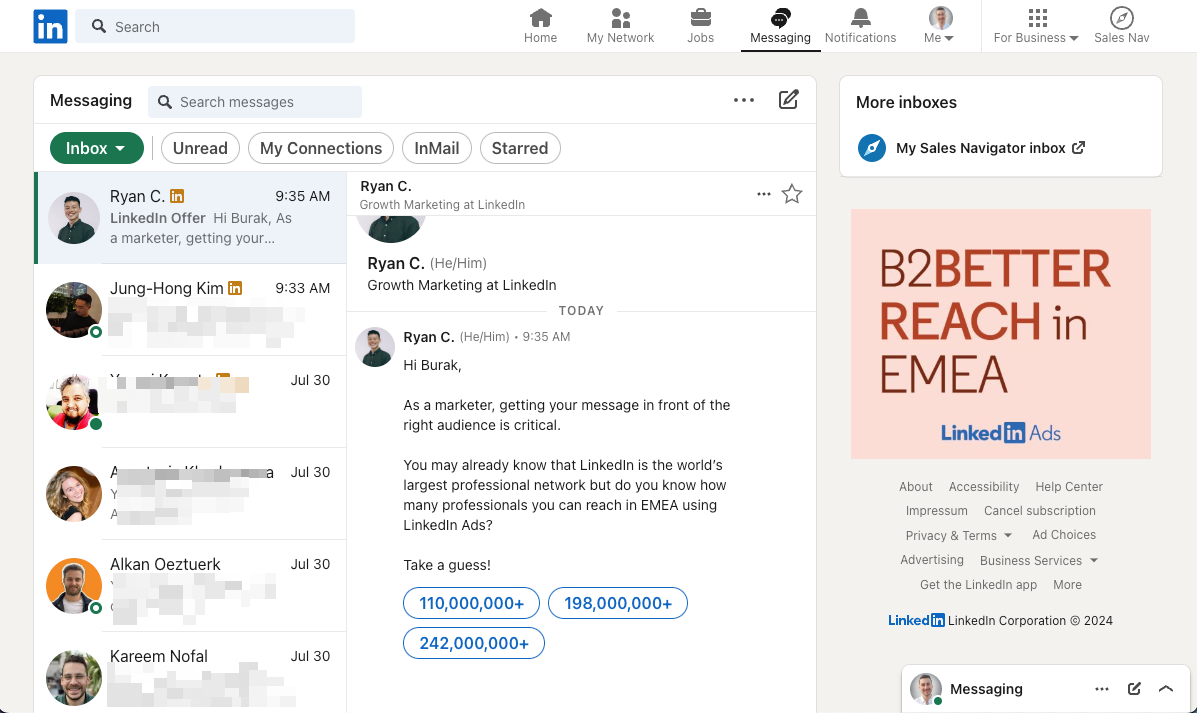
Task: Open the Messaging nav item
Action: point(780,26)
